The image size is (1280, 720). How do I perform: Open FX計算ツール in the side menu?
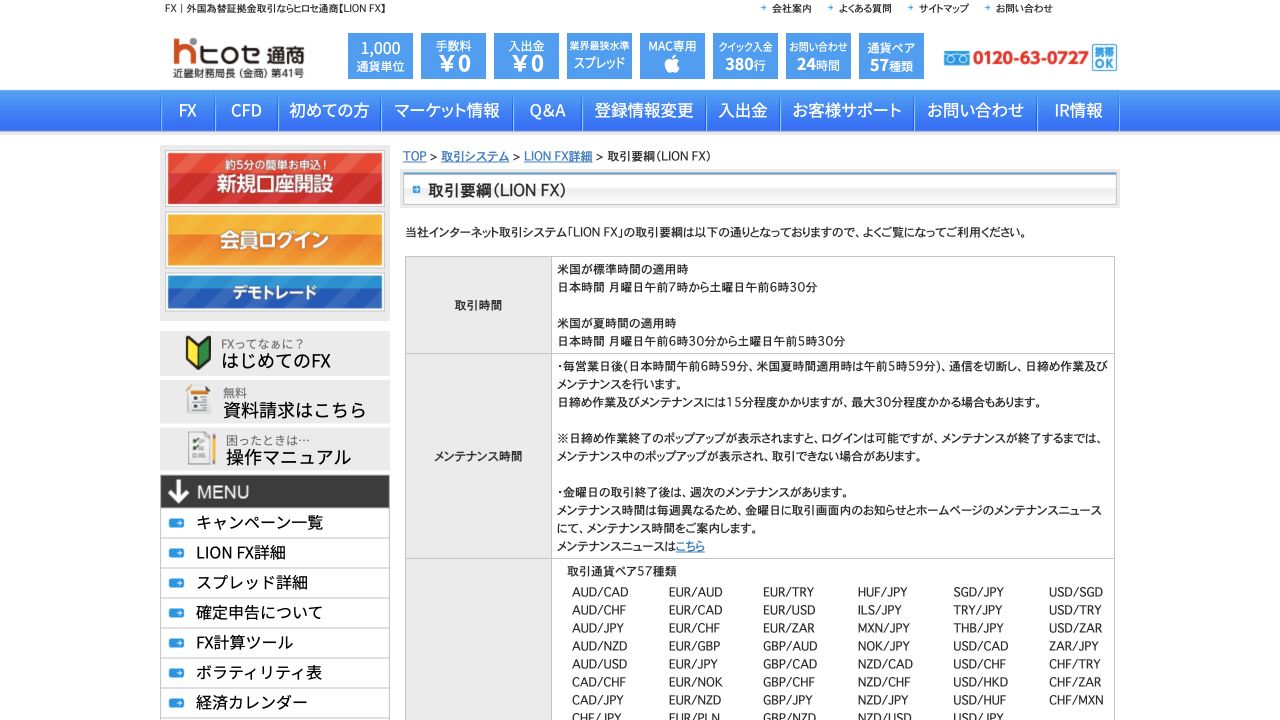[x=275, y=643]
